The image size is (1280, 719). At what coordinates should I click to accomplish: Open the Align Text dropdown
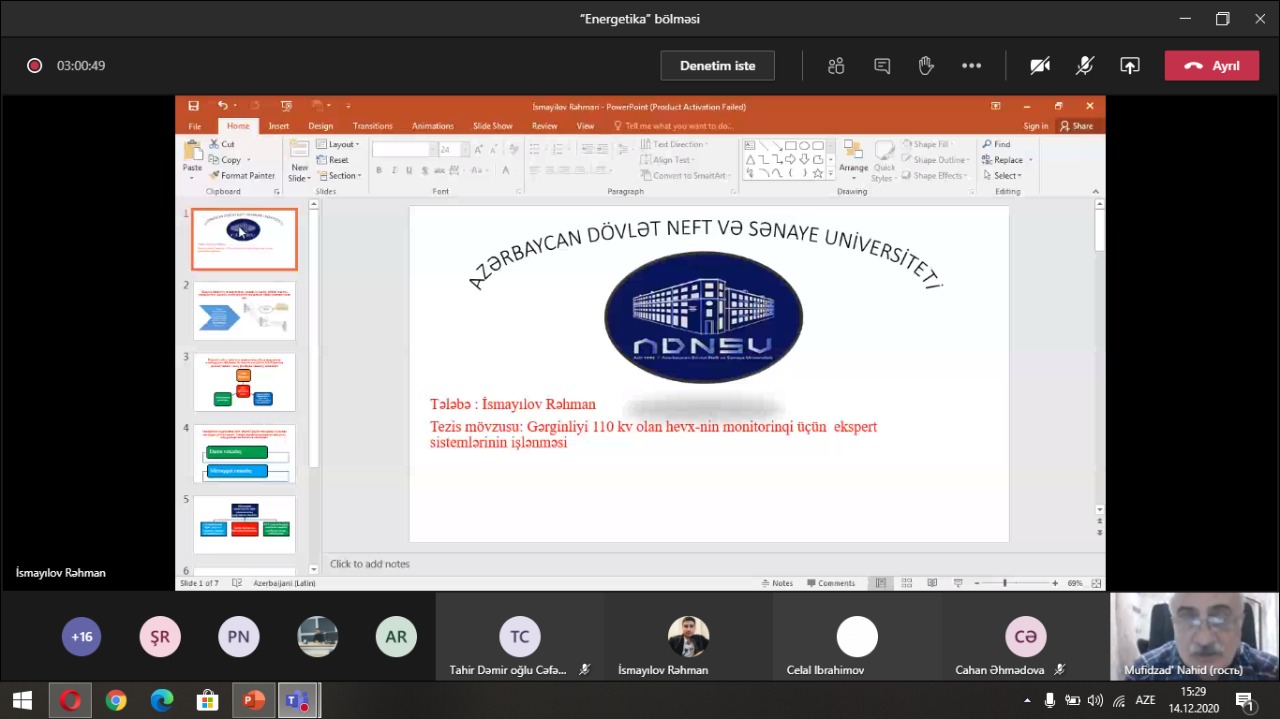668,160
